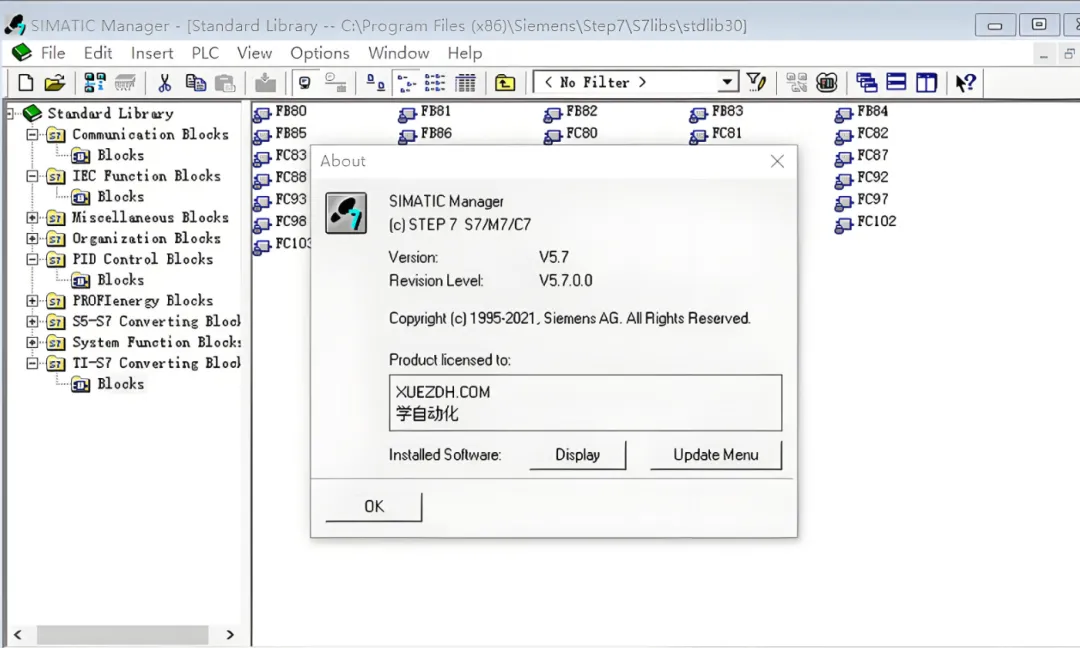Switch to Large Icons view
The height and width of the screenshot is (648, 1080).
(x=375, y=83)
